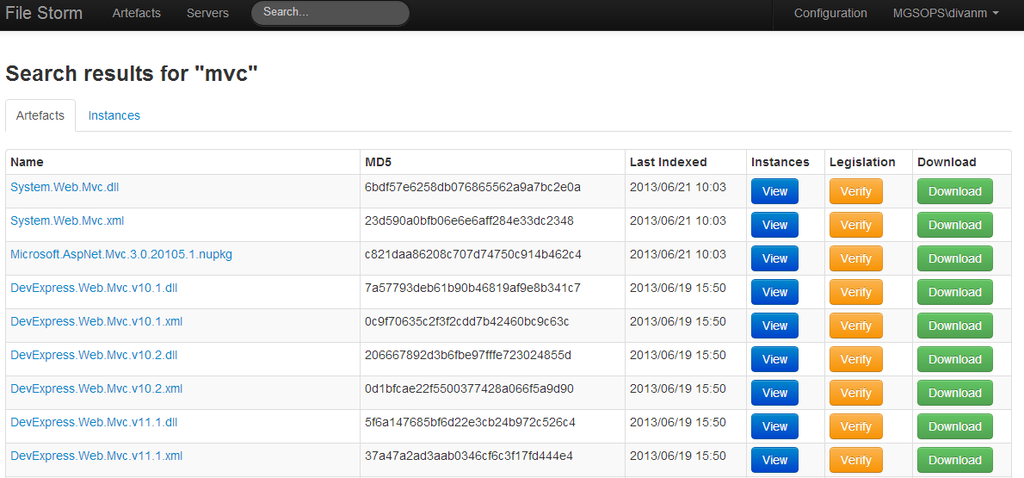Download DevExpress.Web.Mvc.v11.1.dll
Viewport: 1024px width, 478px height.
click(955, 426)
